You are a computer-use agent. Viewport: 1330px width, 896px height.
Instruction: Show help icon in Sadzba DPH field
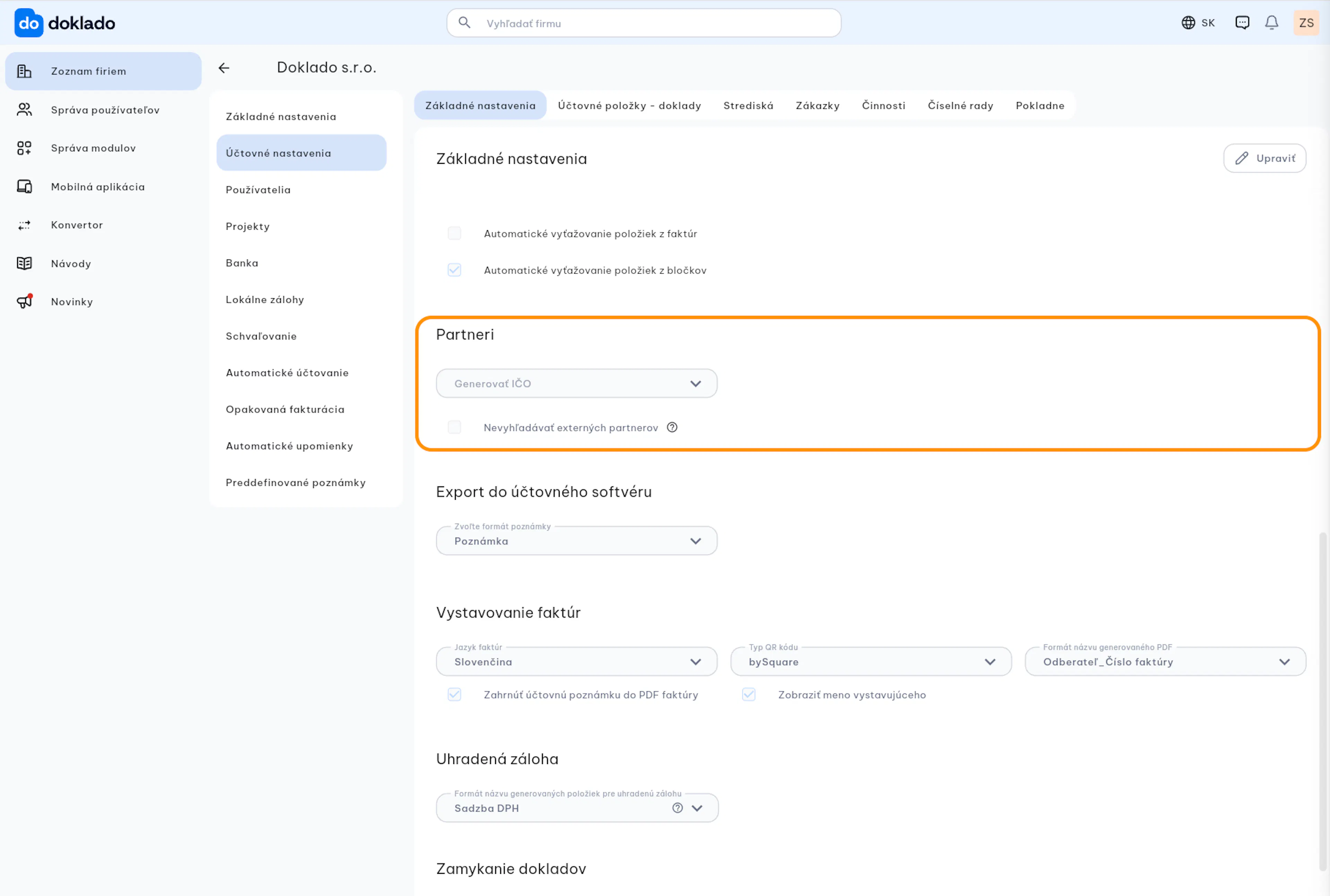tap(677, 808)
